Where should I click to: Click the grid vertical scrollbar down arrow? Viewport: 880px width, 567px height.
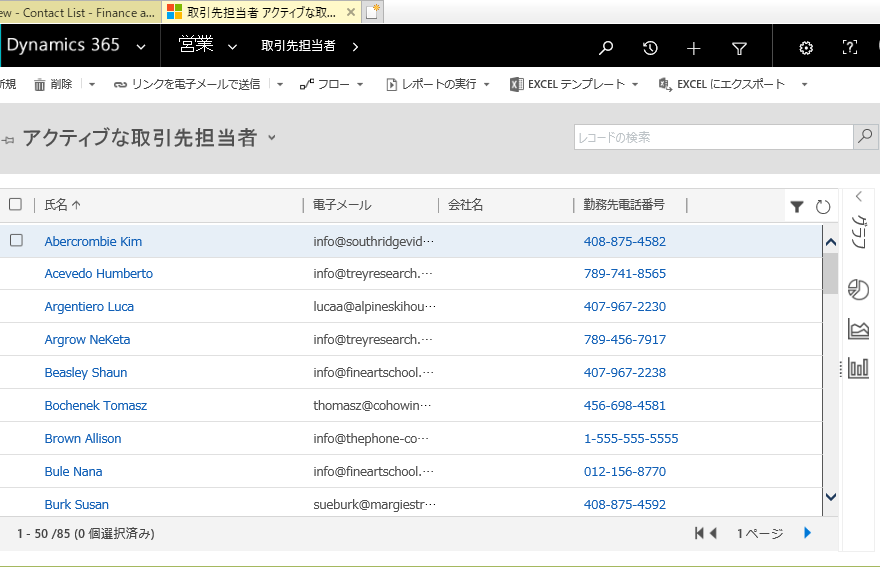[x=830, y=496]
